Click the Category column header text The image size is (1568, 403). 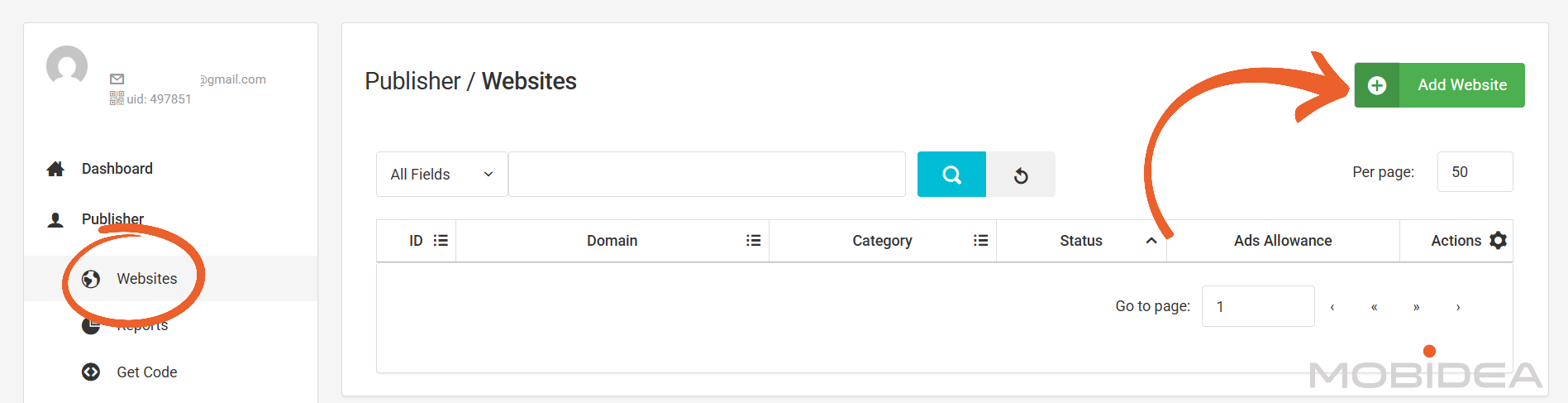(x=882, y=241)
